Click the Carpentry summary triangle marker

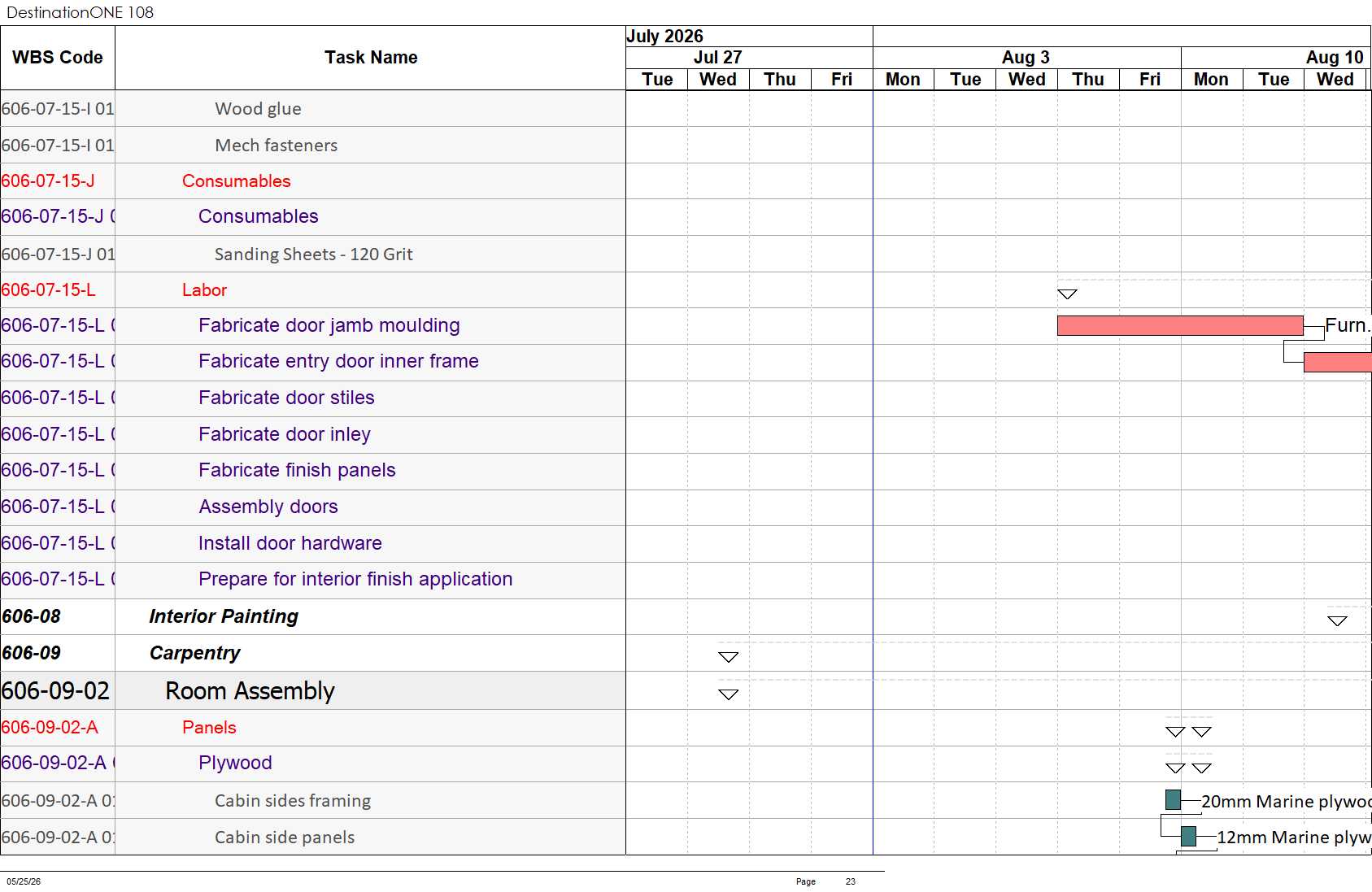tap(728, 657)
